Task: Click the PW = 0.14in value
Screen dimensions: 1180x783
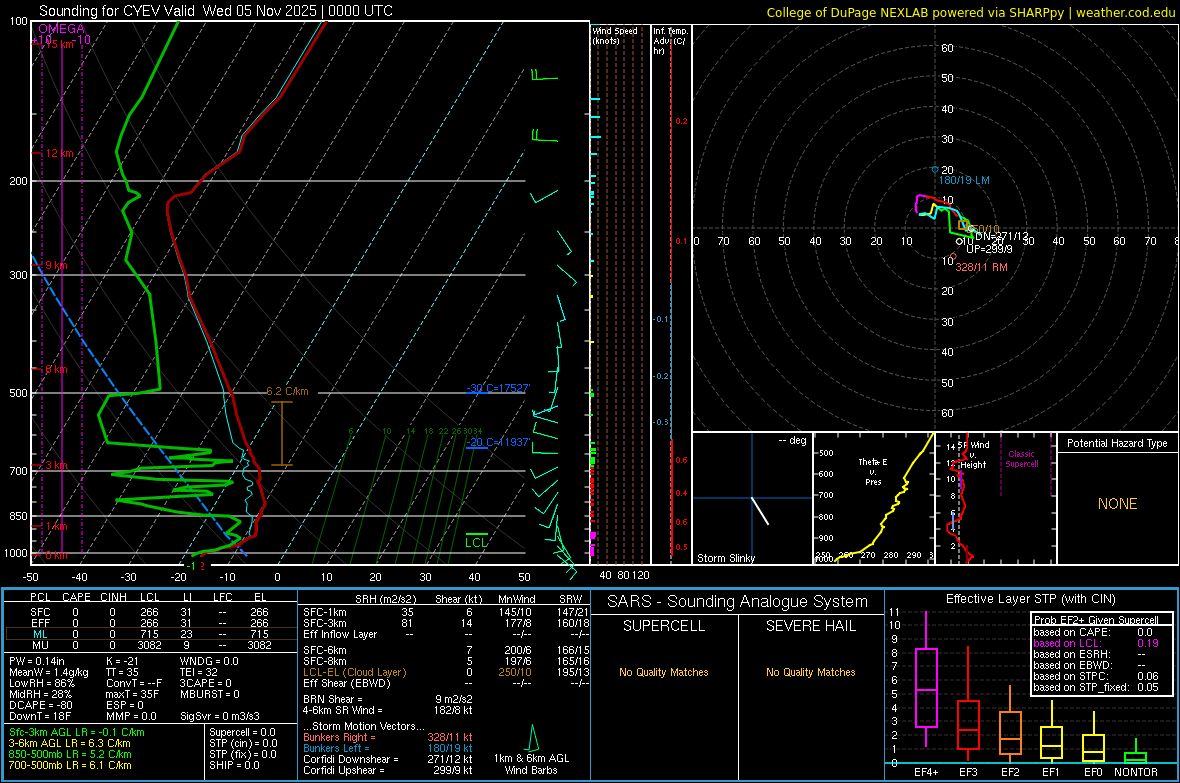Action: [36, 661]
